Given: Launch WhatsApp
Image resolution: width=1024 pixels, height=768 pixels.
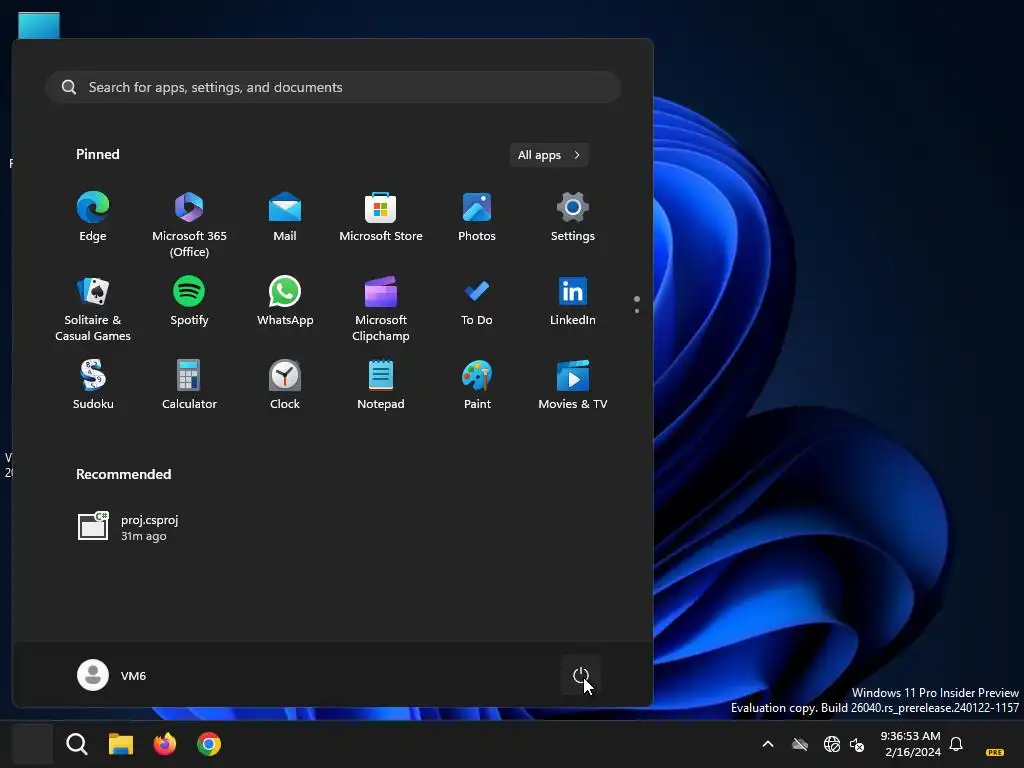Looking at the screenshot, I should pyautogui.click(x=285, y=302).
